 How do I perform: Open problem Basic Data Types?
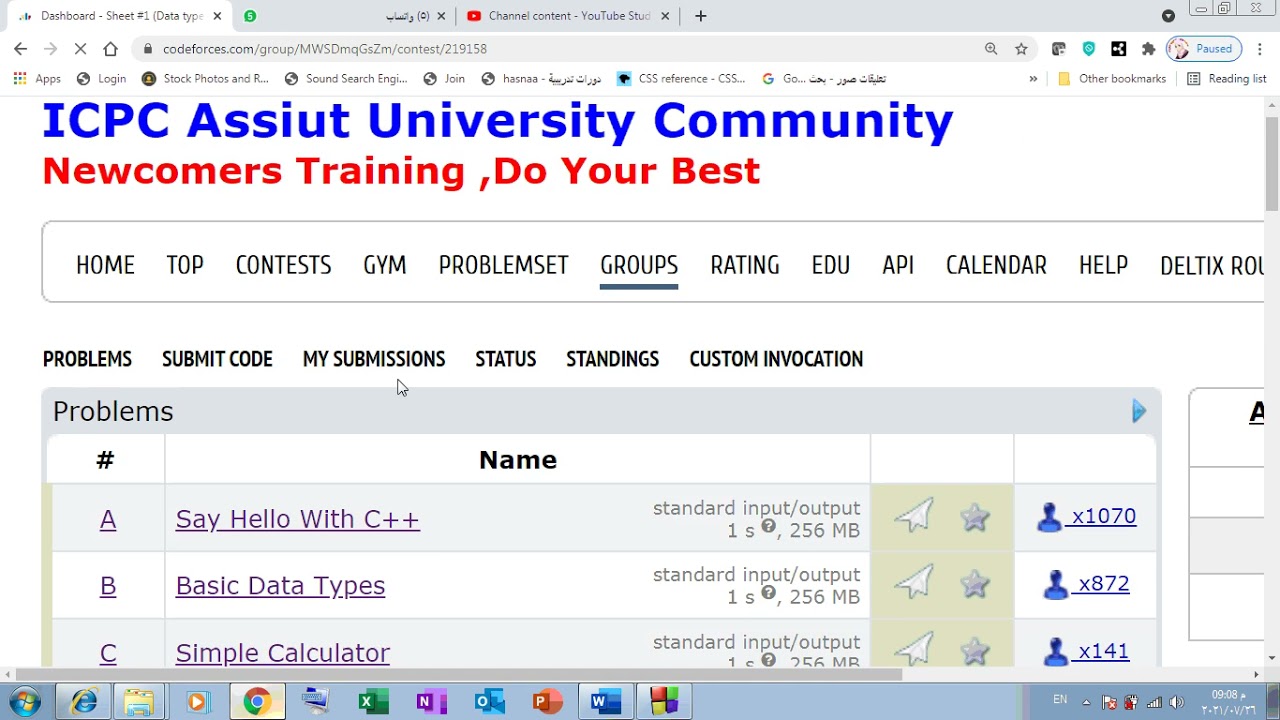[280, 586]
